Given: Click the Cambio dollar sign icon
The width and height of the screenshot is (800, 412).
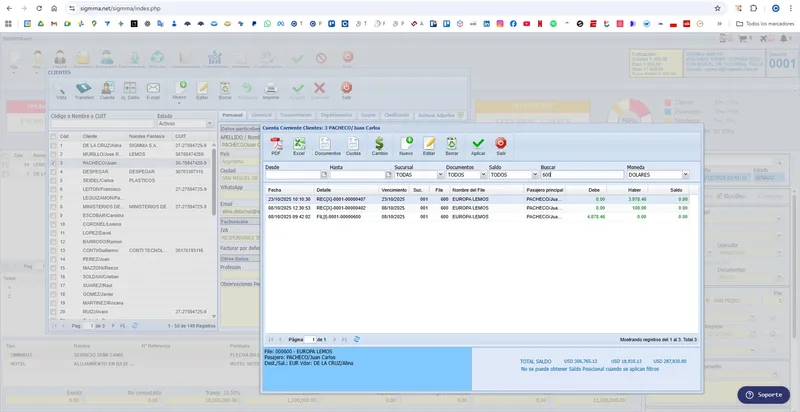Looking at the screenshot, I should tap(379, 146).
